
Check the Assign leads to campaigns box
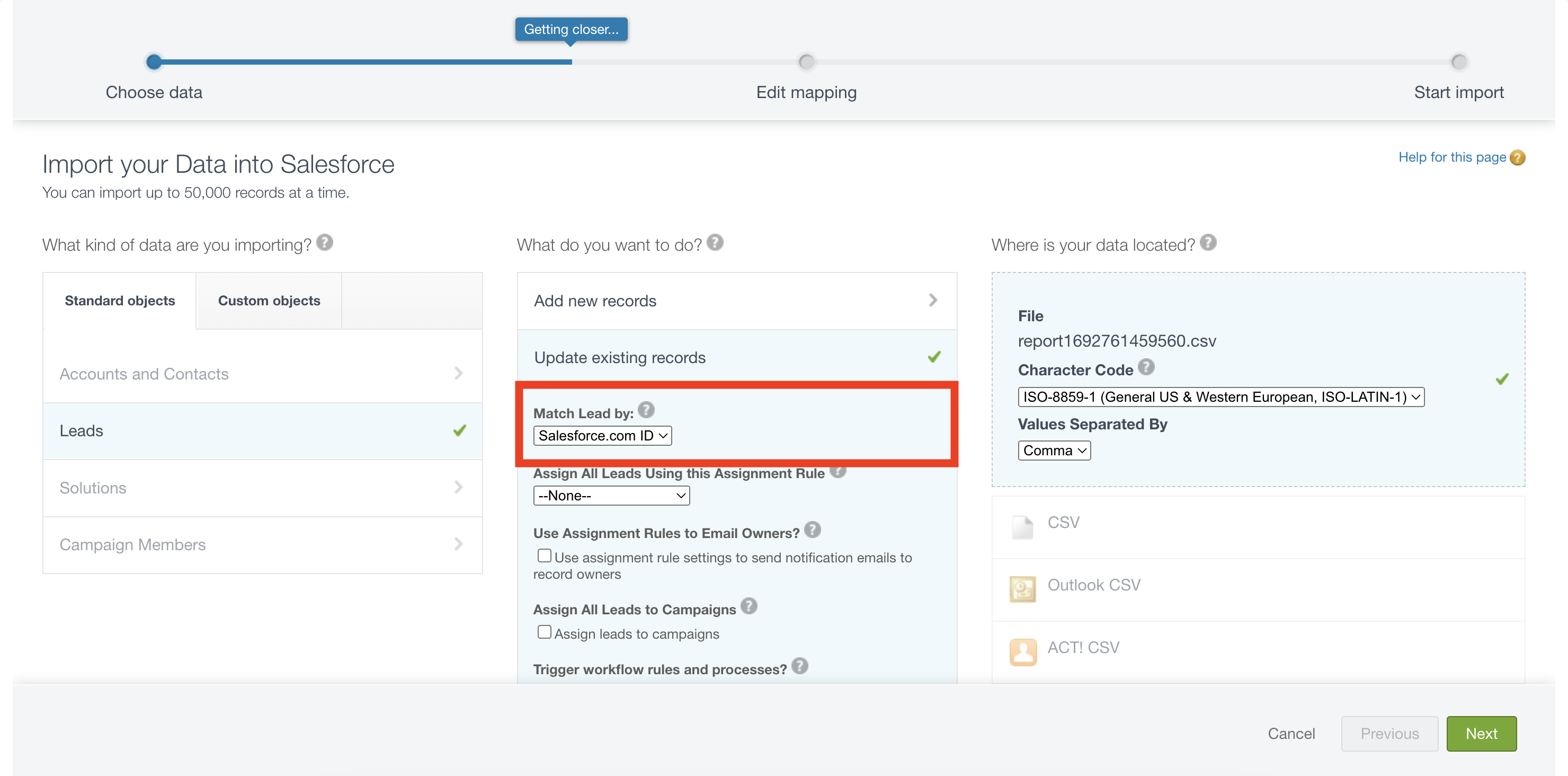(544, 632)
